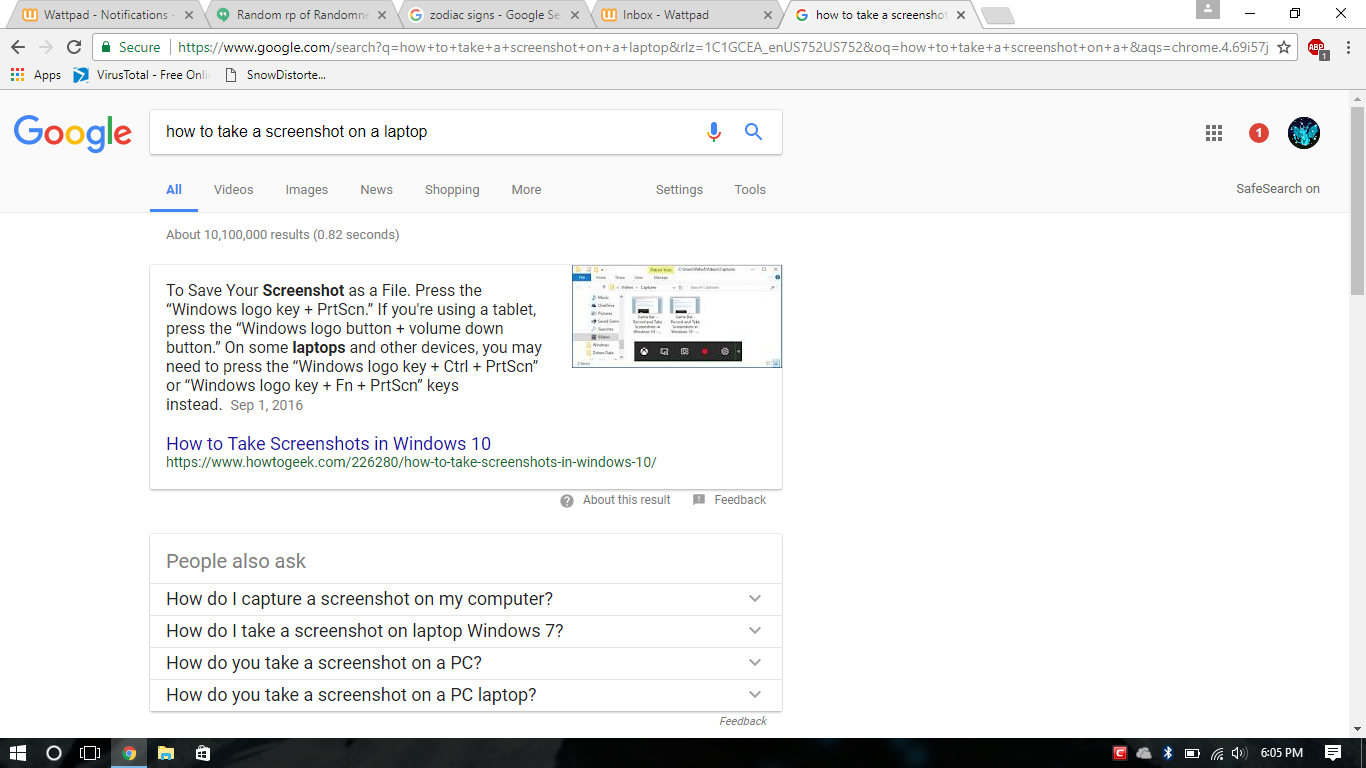Click the SafeSearch on link
The image size is (1366, 768).
1278,189
